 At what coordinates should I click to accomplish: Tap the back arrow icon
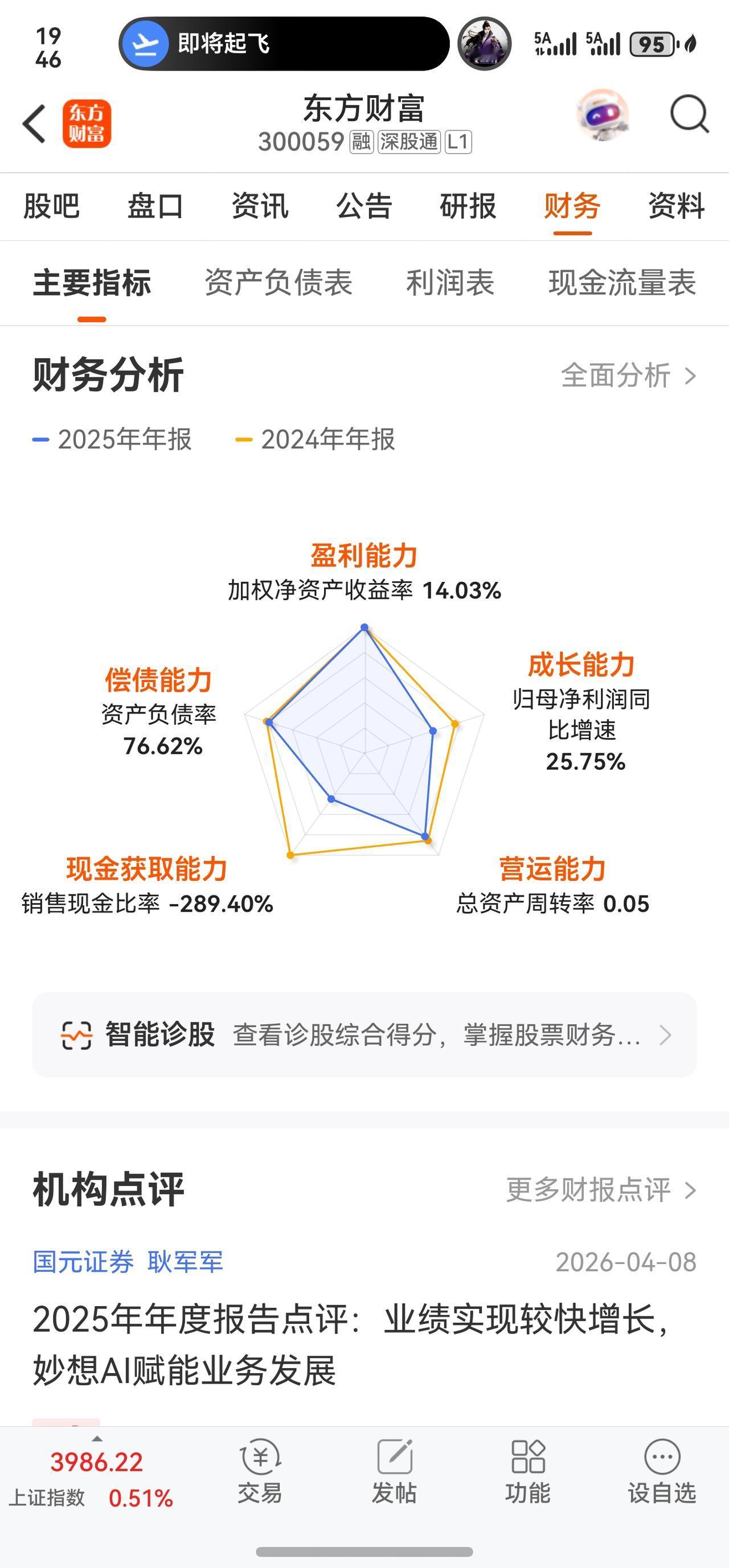tap(35, 124)
